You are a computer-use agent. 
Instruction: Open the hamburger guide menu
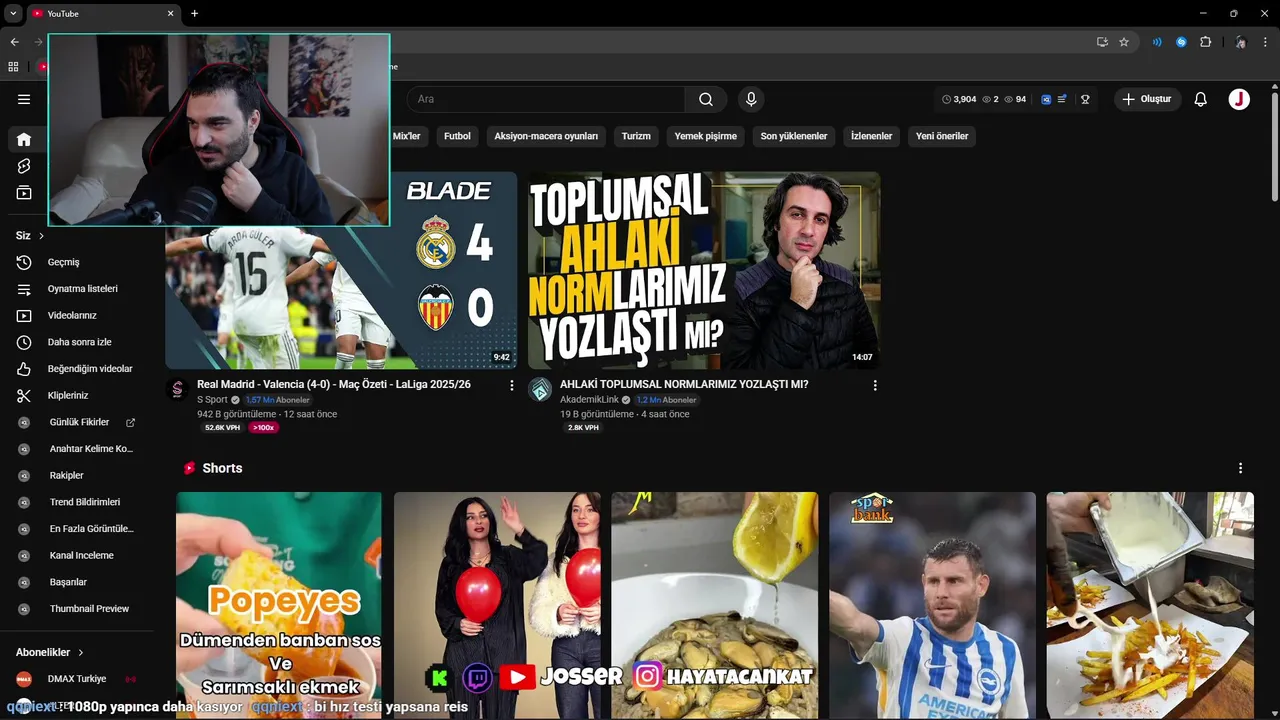[24, 99]
